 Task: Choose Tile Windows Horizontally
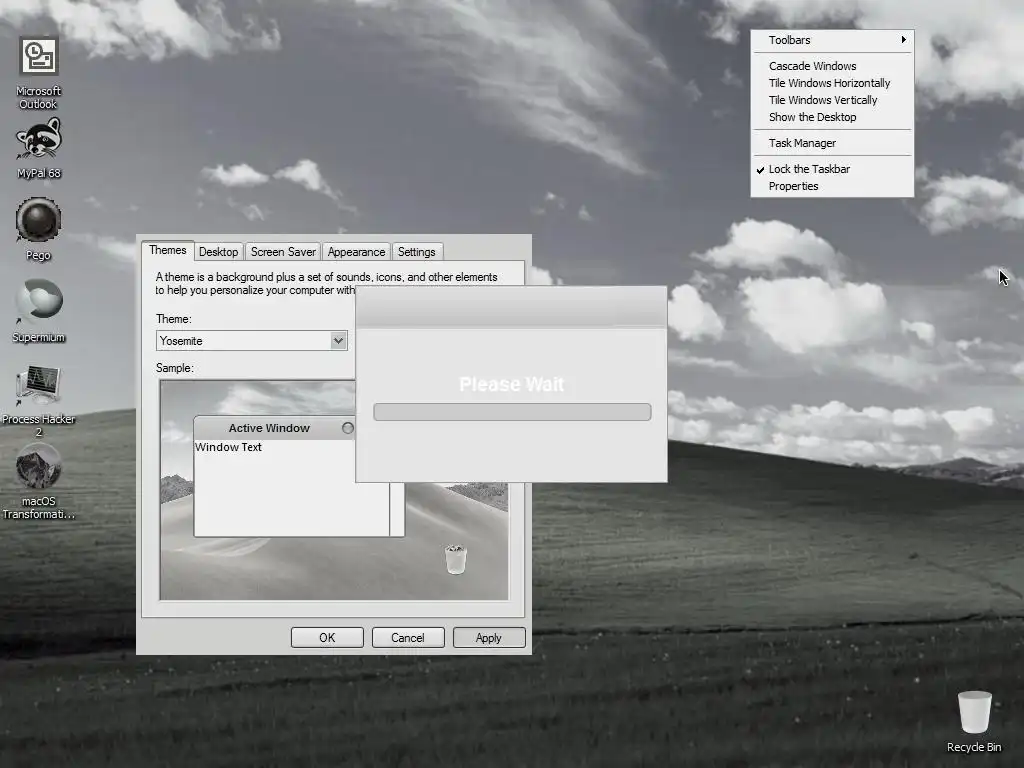(831, 83)
